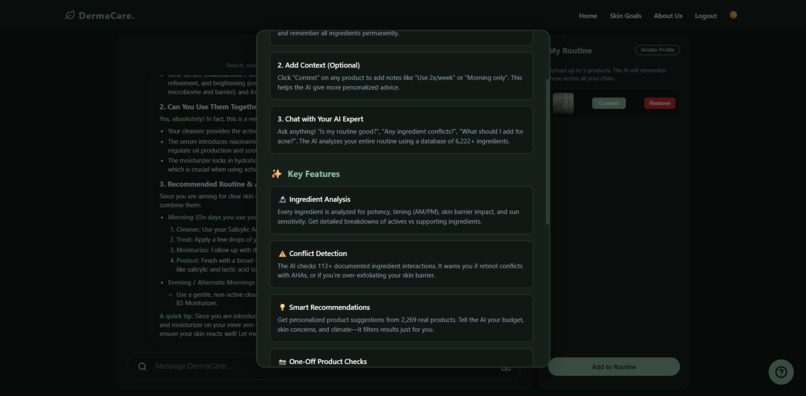This screenshot has height=396, width=806.
Task: Click the One-Off Product Checks title
Action: pyautogui.click(x=328, y=362)
